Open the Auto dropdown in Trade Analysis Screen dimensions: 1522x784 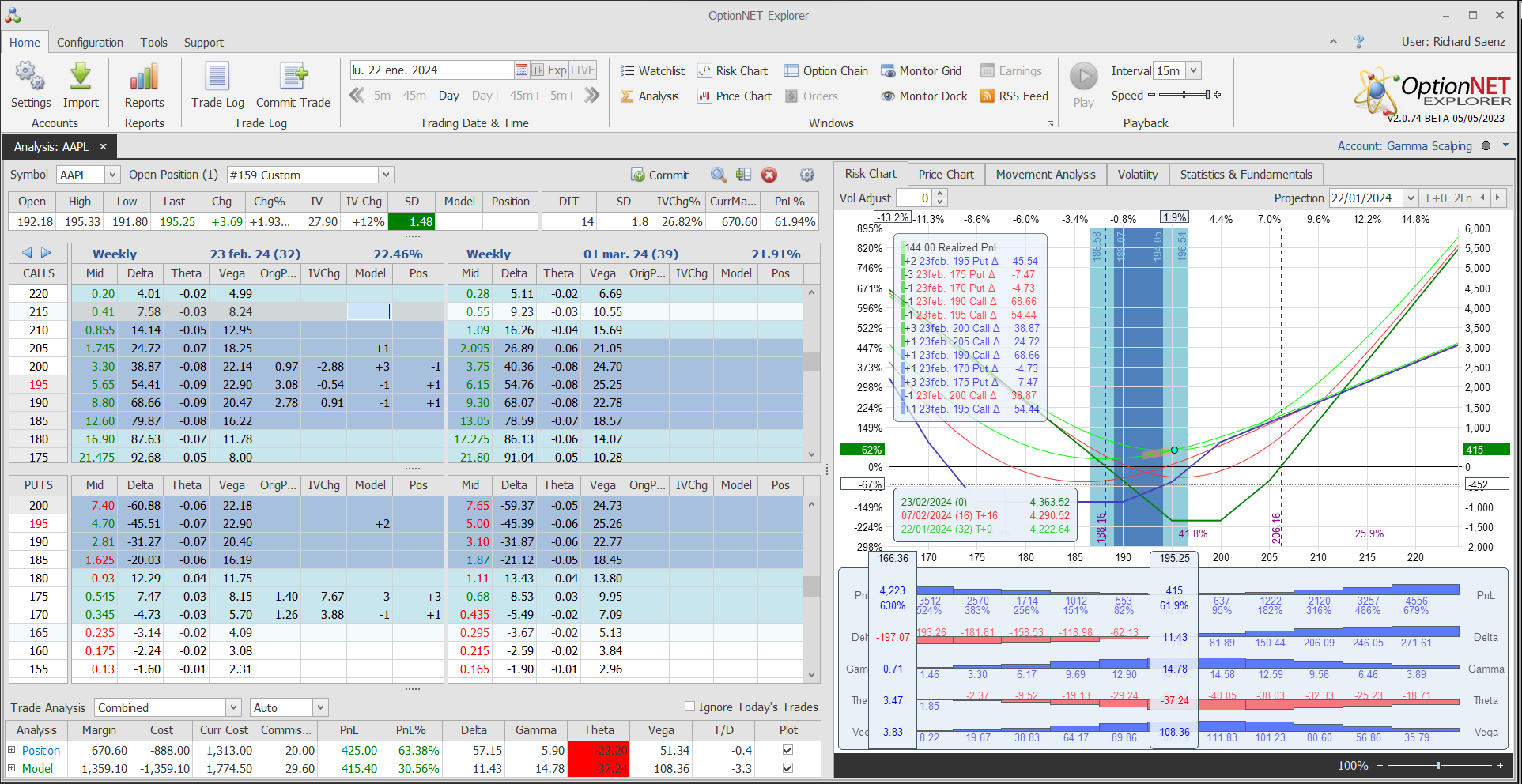[x=320, y=707]
